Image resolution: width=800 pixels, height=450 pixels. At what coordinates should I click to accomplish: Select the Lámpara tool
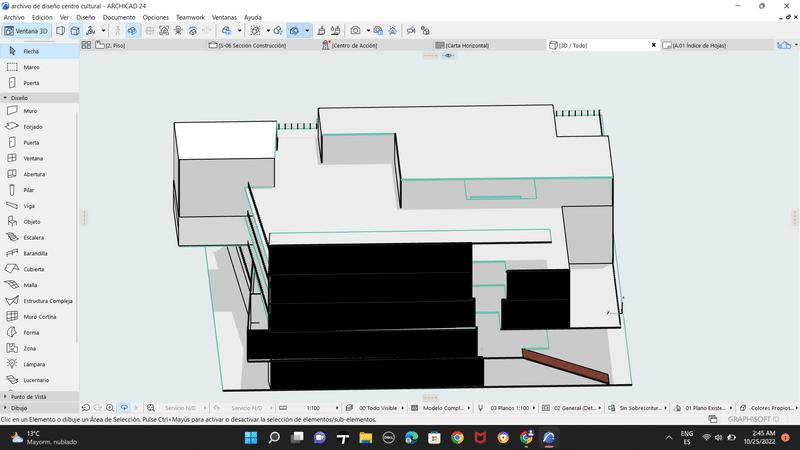tap(33, 364)
